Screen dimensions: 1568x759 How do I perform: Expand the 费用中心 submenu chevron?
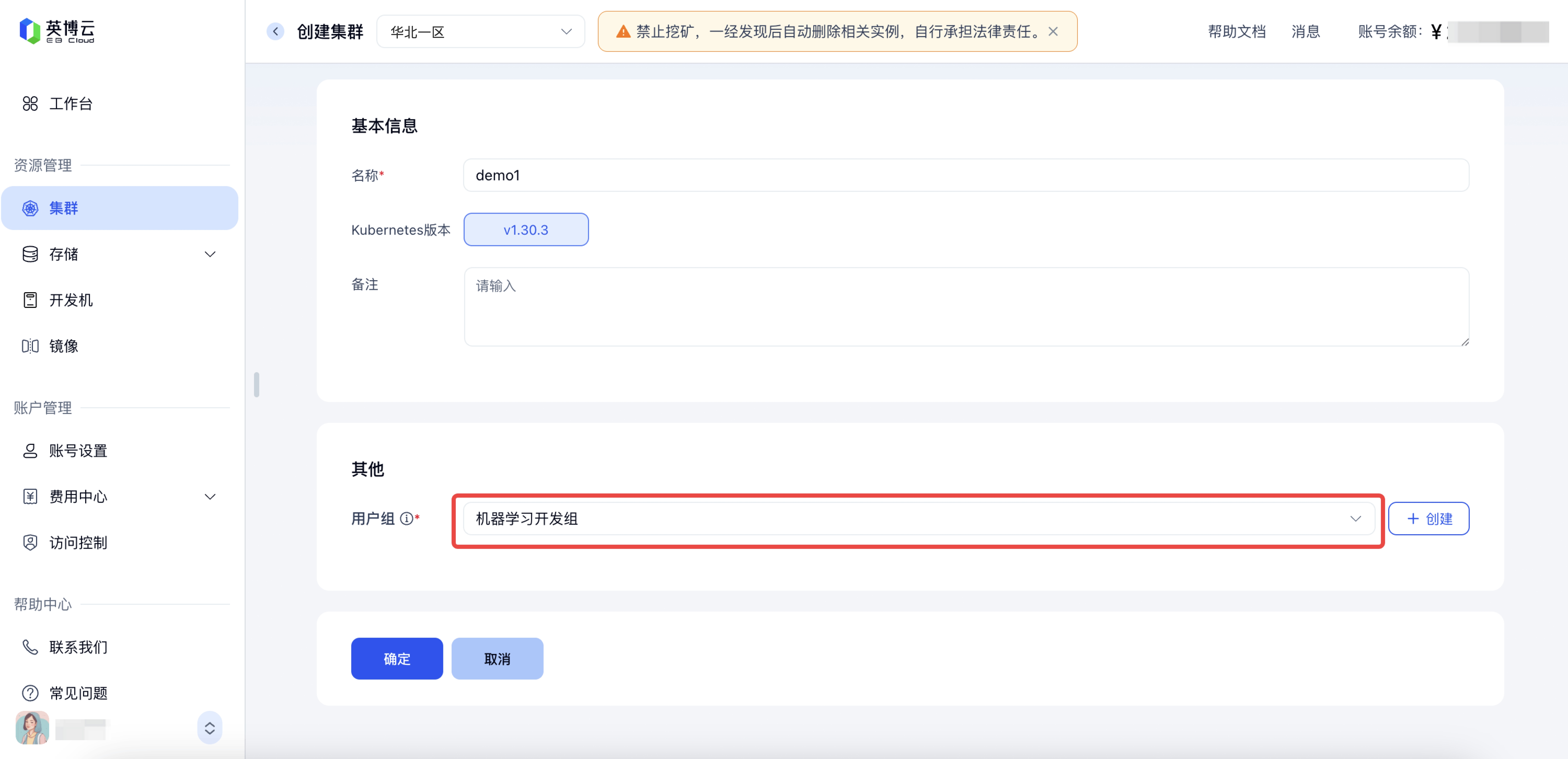(x=210, y=497)
